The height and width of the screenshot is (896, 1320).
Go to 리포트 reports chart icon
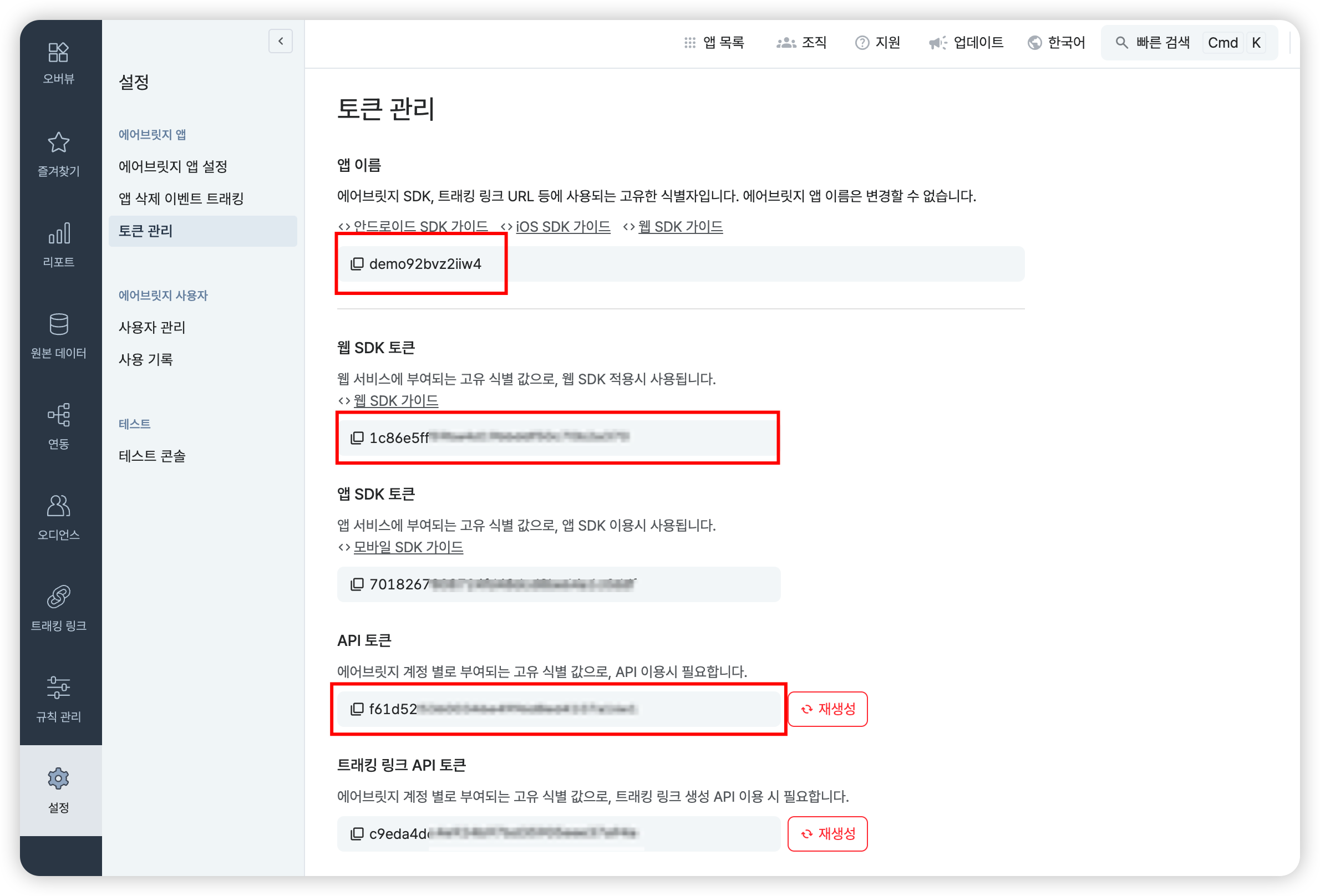[58, 233]
